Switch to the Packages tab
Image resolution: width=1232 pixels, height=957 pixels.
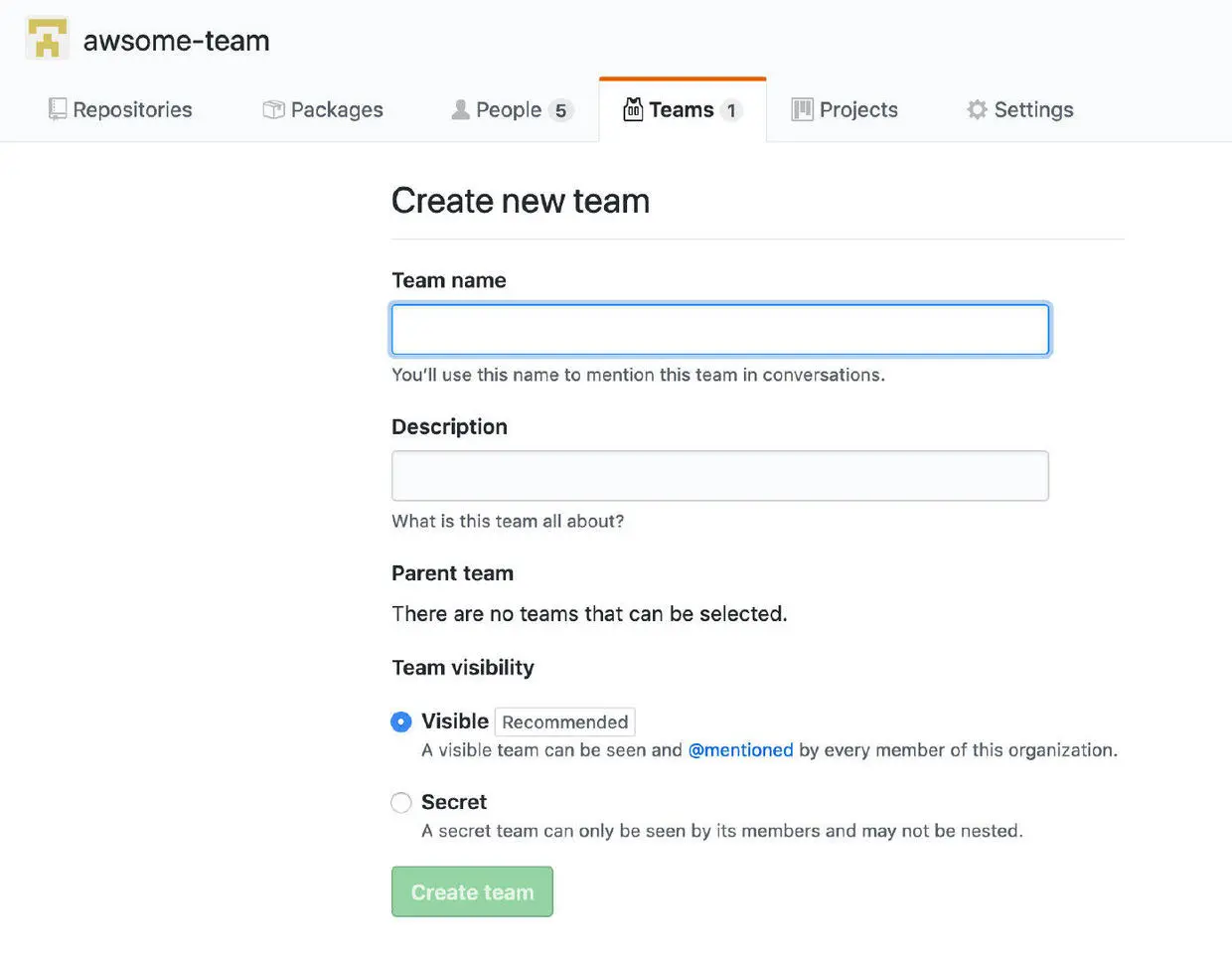[x=337, y=109]
